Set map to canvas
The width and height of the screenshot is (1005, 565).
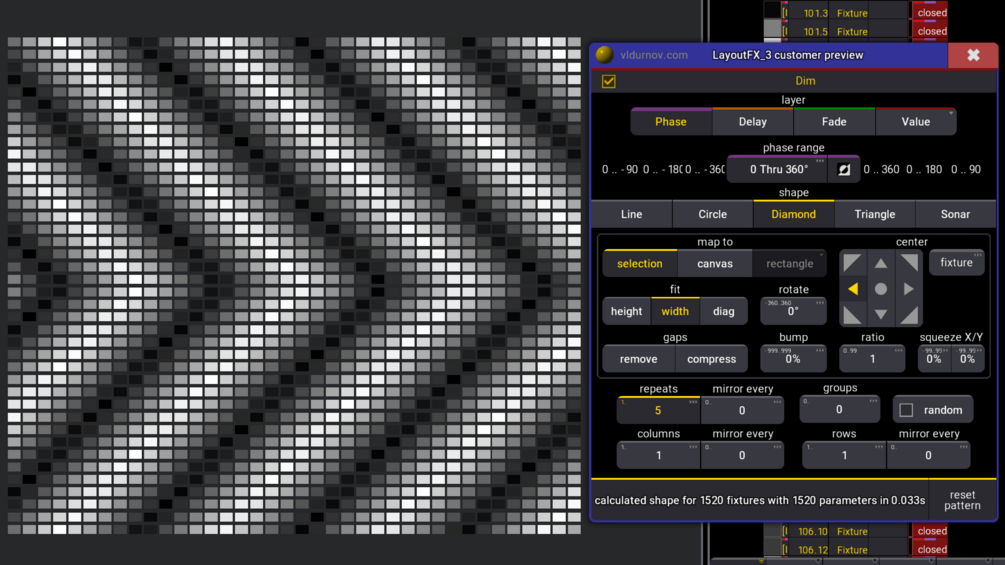(x=715, y=263)
